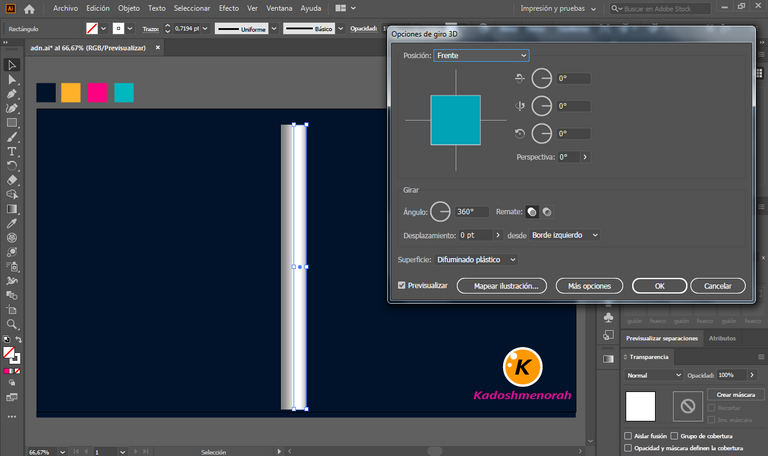Open the Edición menu
The image size is (768, 456).
tap(98, 8)
